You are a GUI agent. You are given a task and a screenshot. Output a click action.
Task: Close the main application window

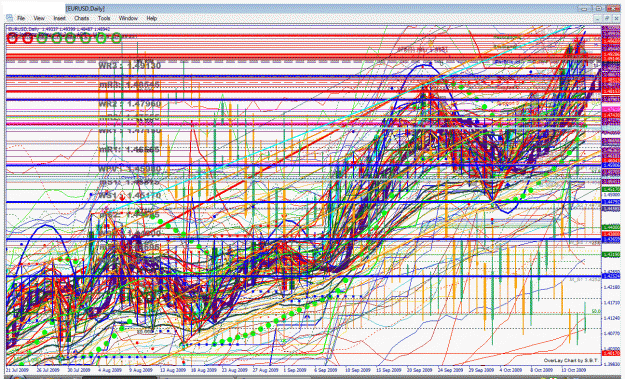[613, 8]
